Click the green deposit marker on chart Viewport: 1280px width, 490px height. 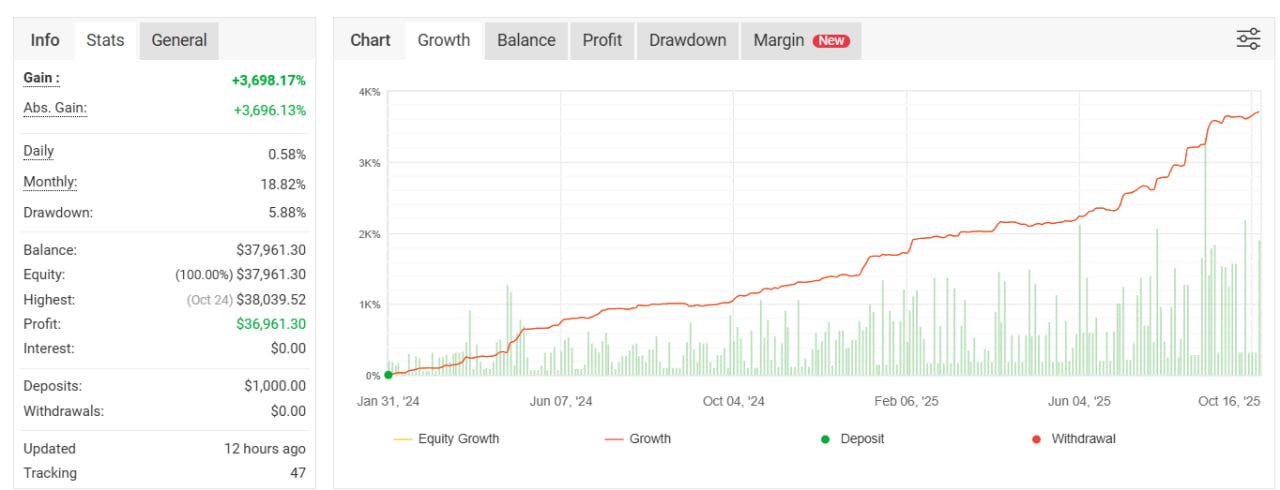[x=388, y=375]
